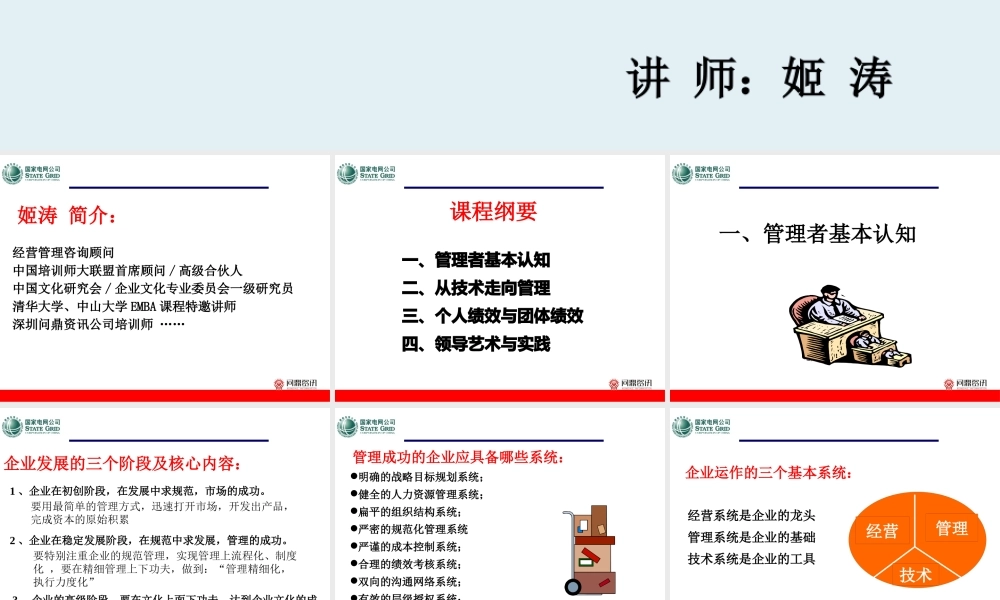Click the line 清华大学、中山大学 EMBA 课程特邀讲师
This screenshot has height=600, width=1000.
point(124,306)
